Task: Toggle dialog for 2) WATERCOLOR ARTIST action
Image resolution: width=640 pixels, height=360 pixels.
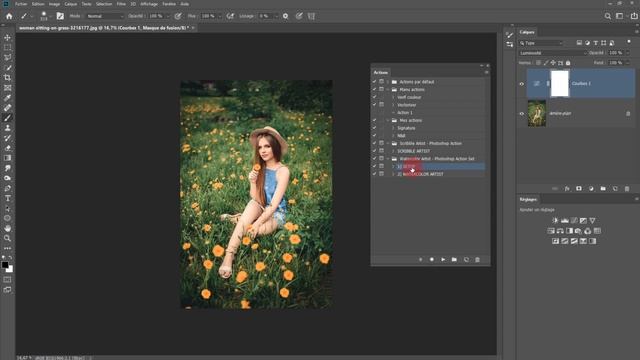Action: 382,174
